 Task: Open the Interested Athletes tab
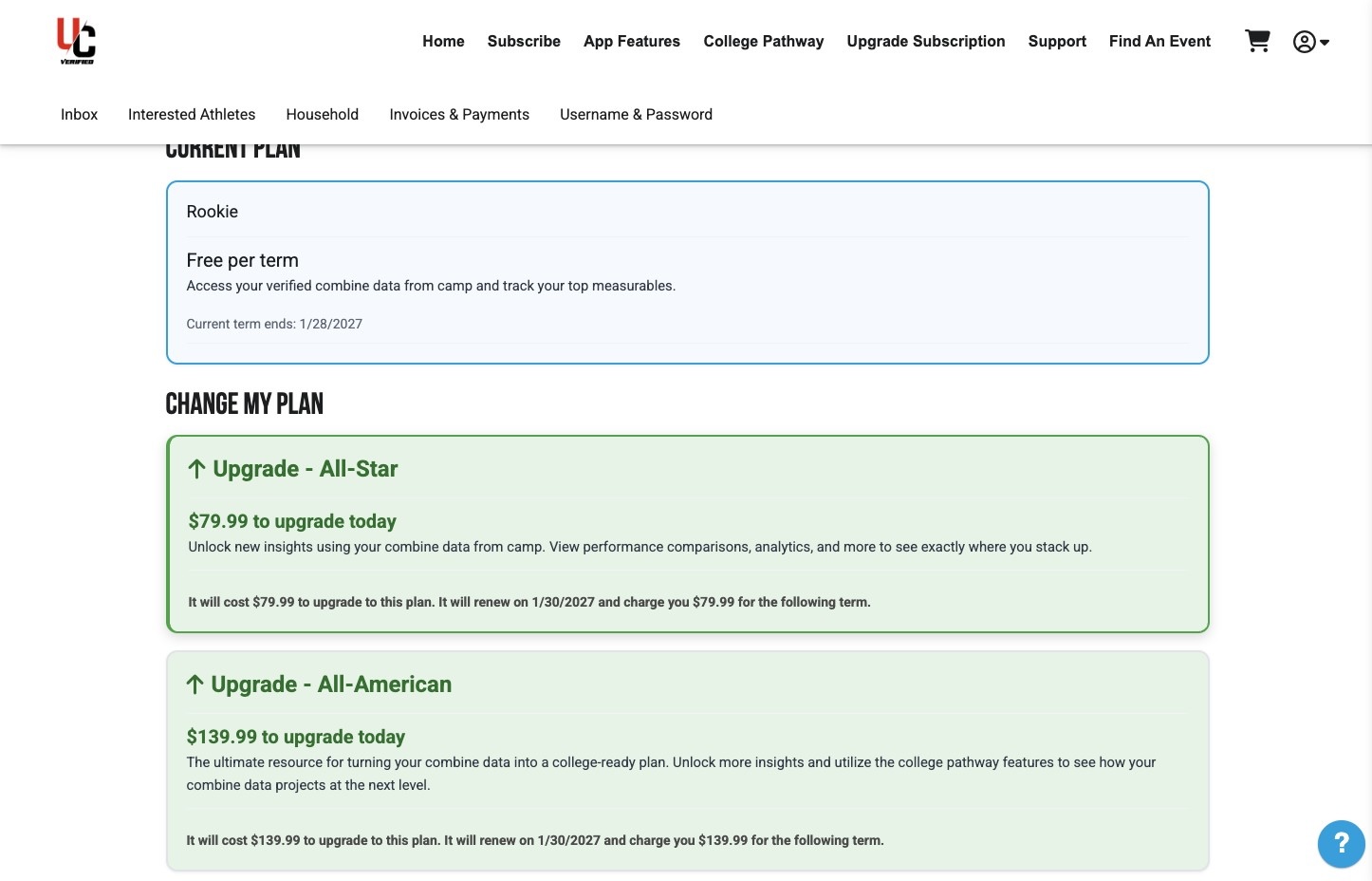(x=192, y=115)
